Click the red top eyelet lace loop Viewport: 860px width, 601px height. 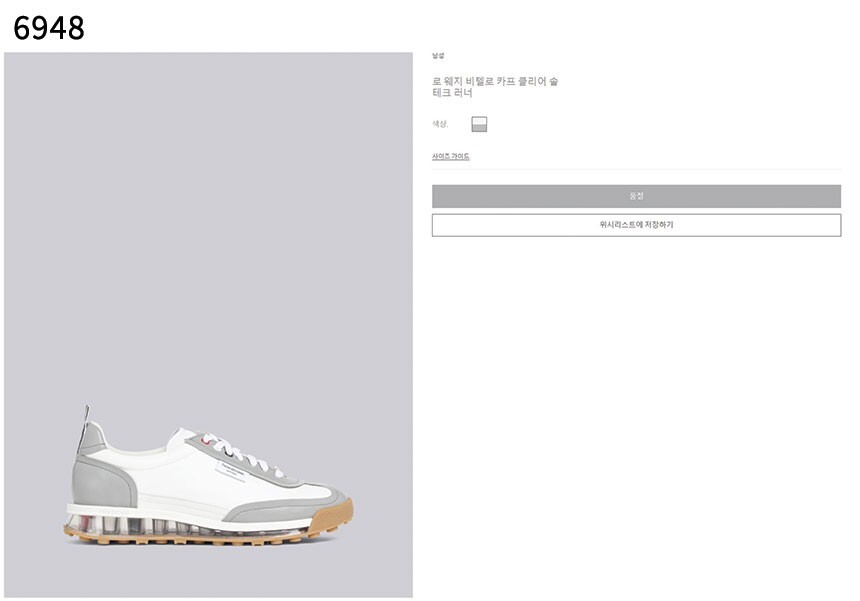[207, 439]
